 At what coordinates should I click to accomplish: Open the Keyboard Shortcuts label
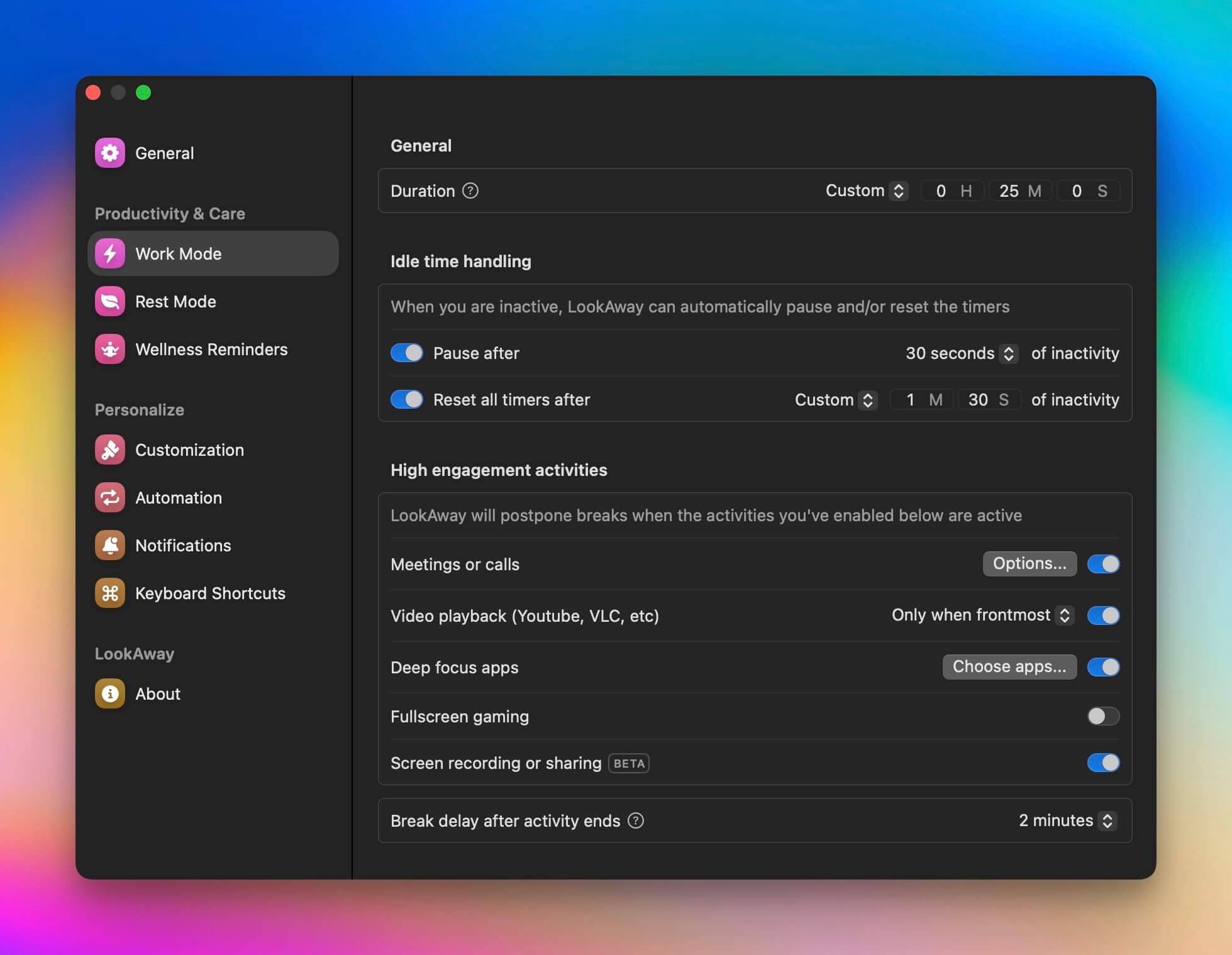[x=210, y=593]
